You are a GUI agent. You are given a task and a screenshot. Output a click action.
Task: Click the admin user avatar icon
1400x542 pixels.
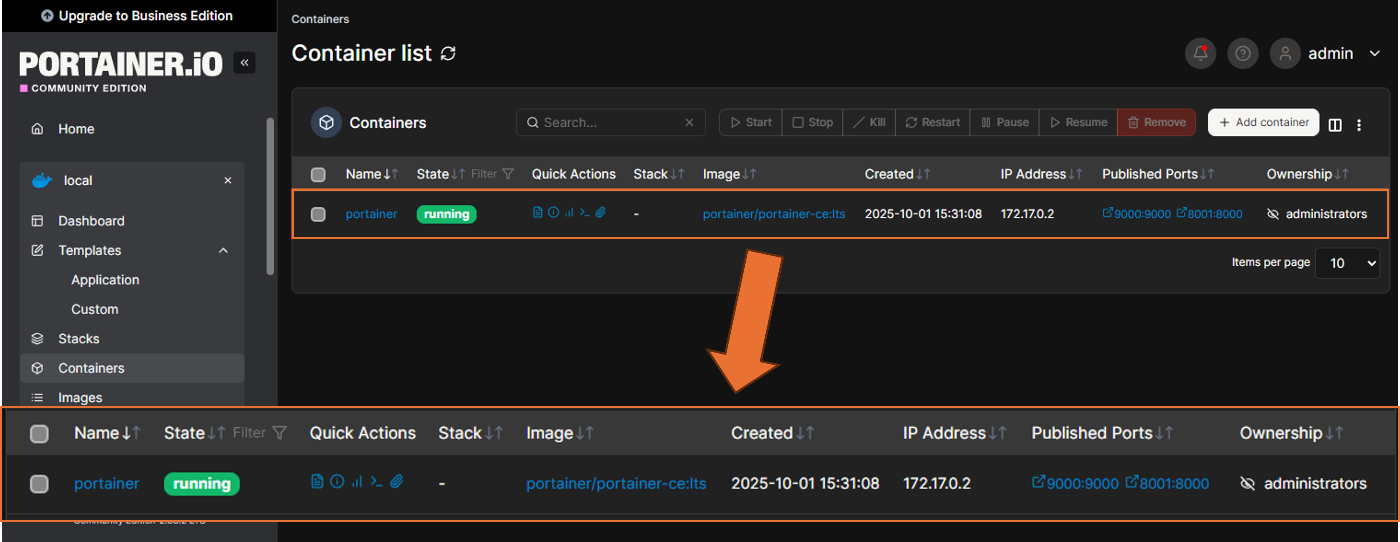click(1285, 54)
